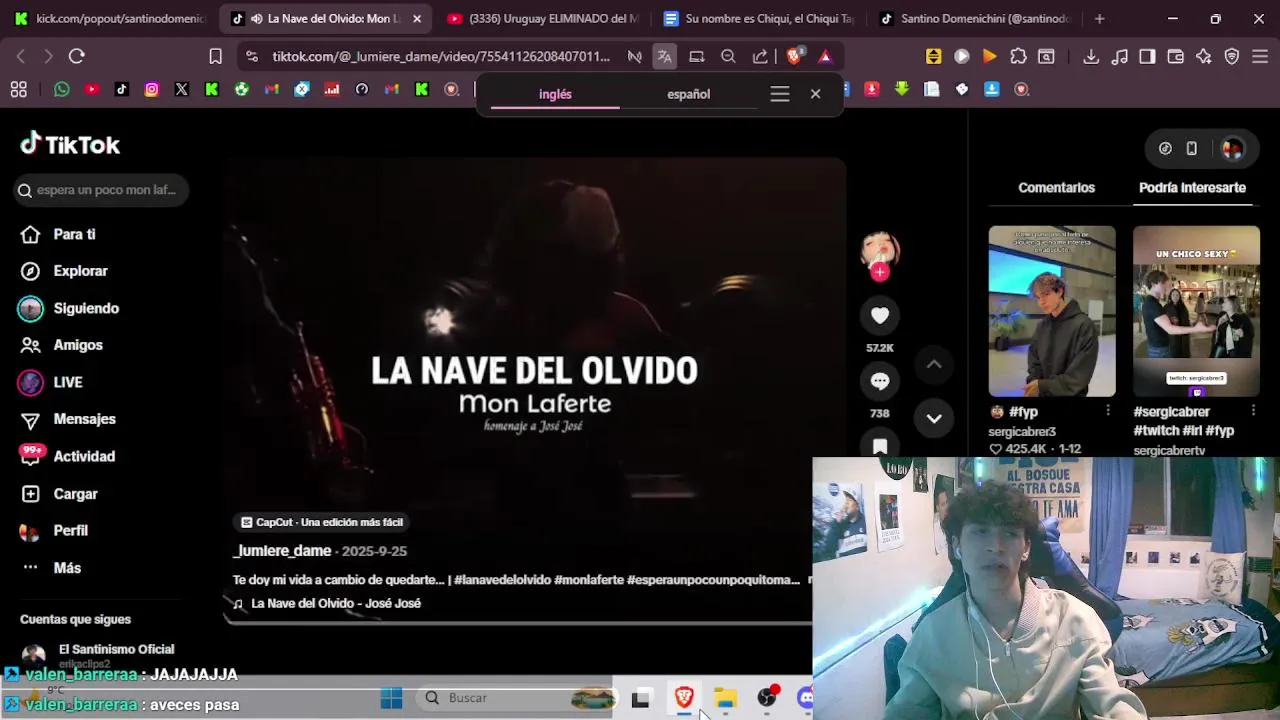The width and height of the screenshot is (1280, 720).
Task: Like the video with the heart icon
Action: tap(880, 316)
